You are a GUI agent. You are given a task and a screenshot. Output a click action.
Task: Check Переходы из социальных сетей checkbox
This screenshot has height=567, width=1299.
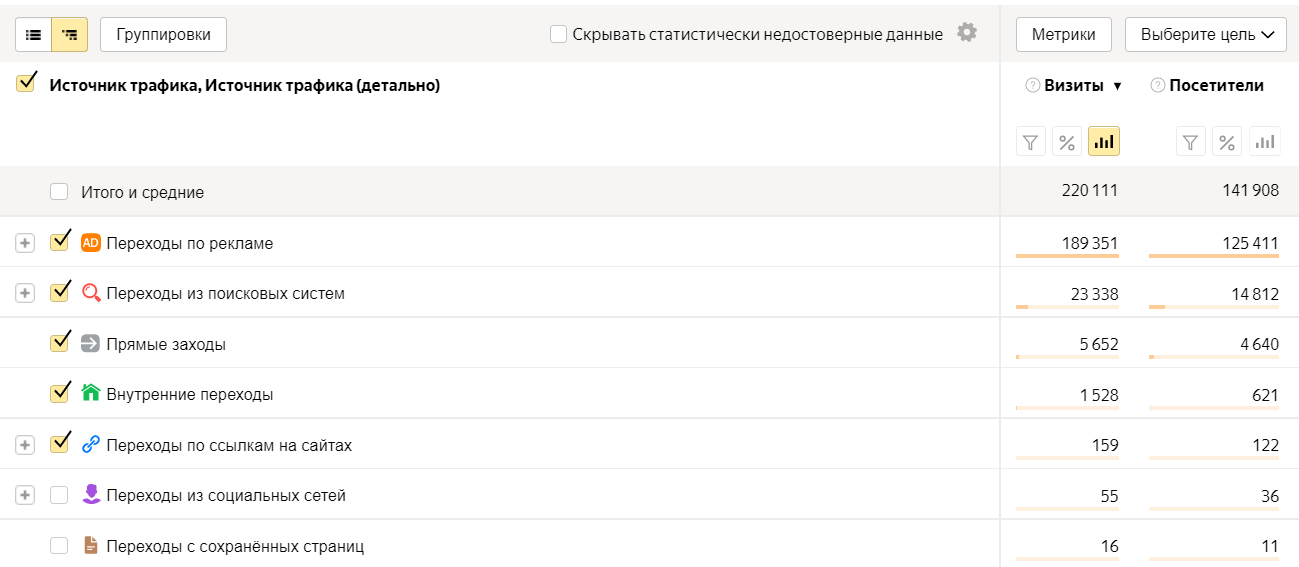coord(59,495)
